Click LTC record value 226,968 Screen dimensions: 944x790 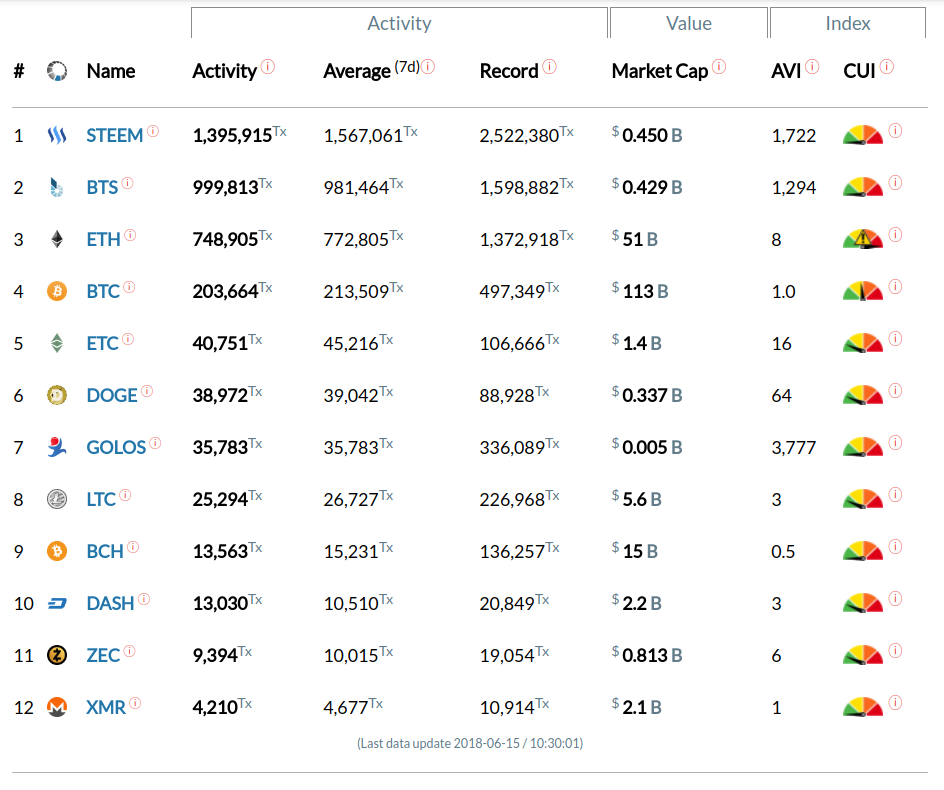pyautogui.click(x=520, y=499)
